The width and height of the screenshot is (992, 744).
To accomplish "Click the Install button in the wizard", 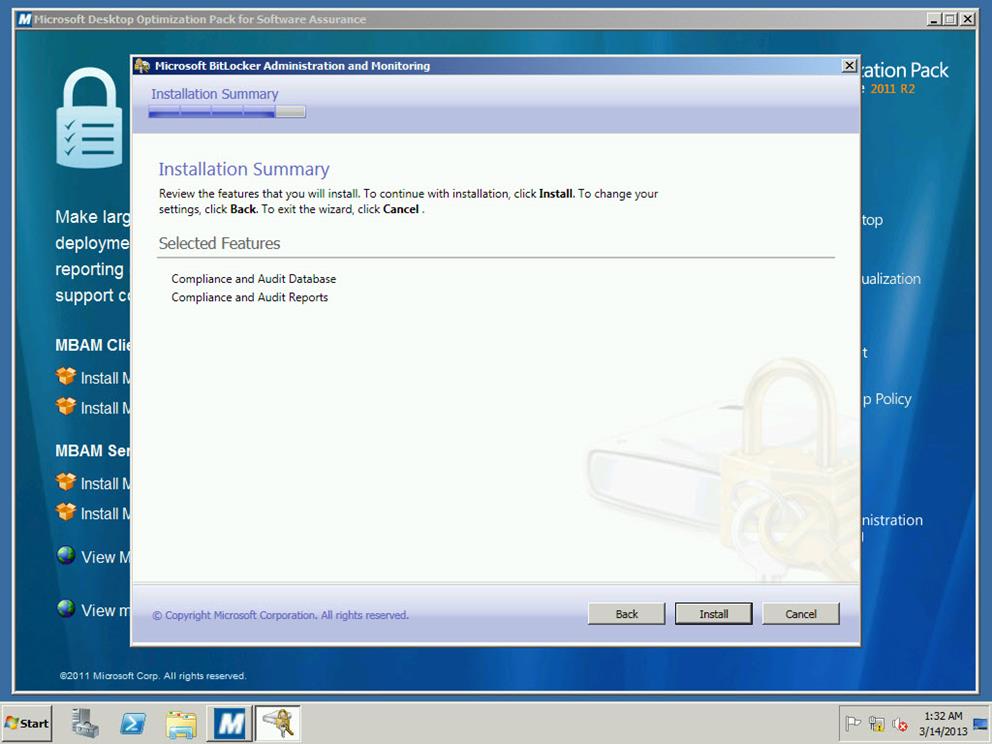I will [714, 614].
